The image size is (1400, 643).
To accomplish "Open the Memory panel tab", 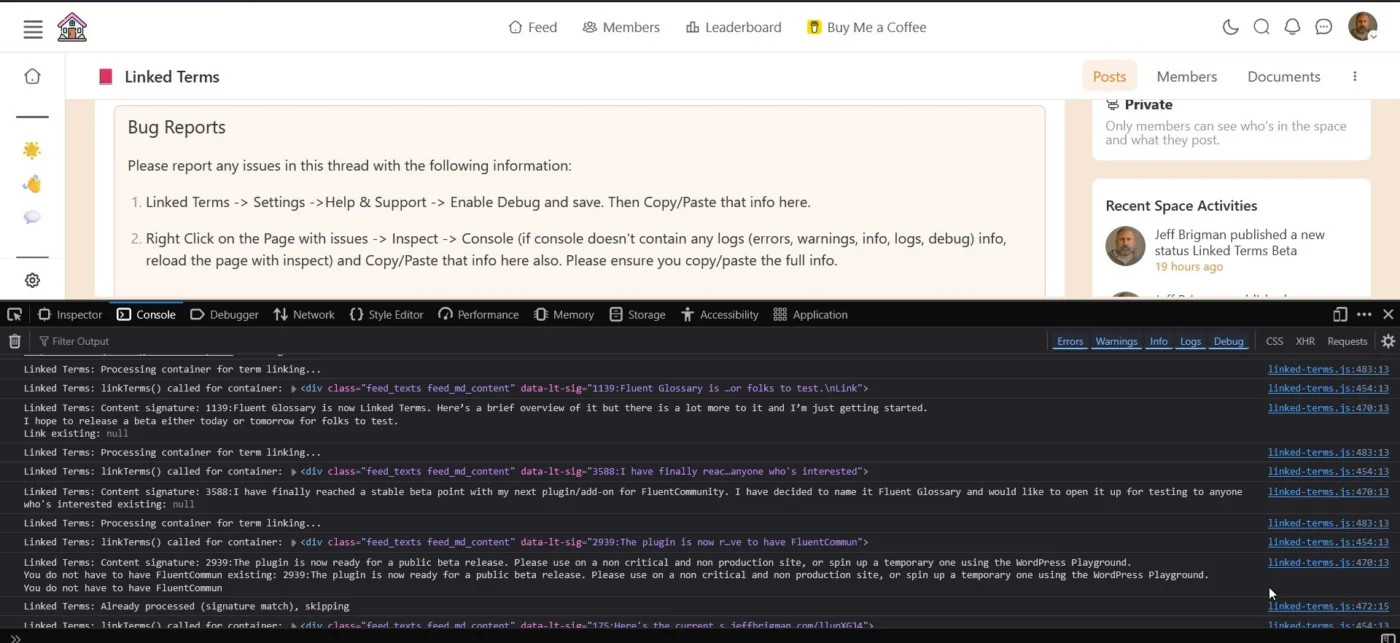I will click(564, 314).
